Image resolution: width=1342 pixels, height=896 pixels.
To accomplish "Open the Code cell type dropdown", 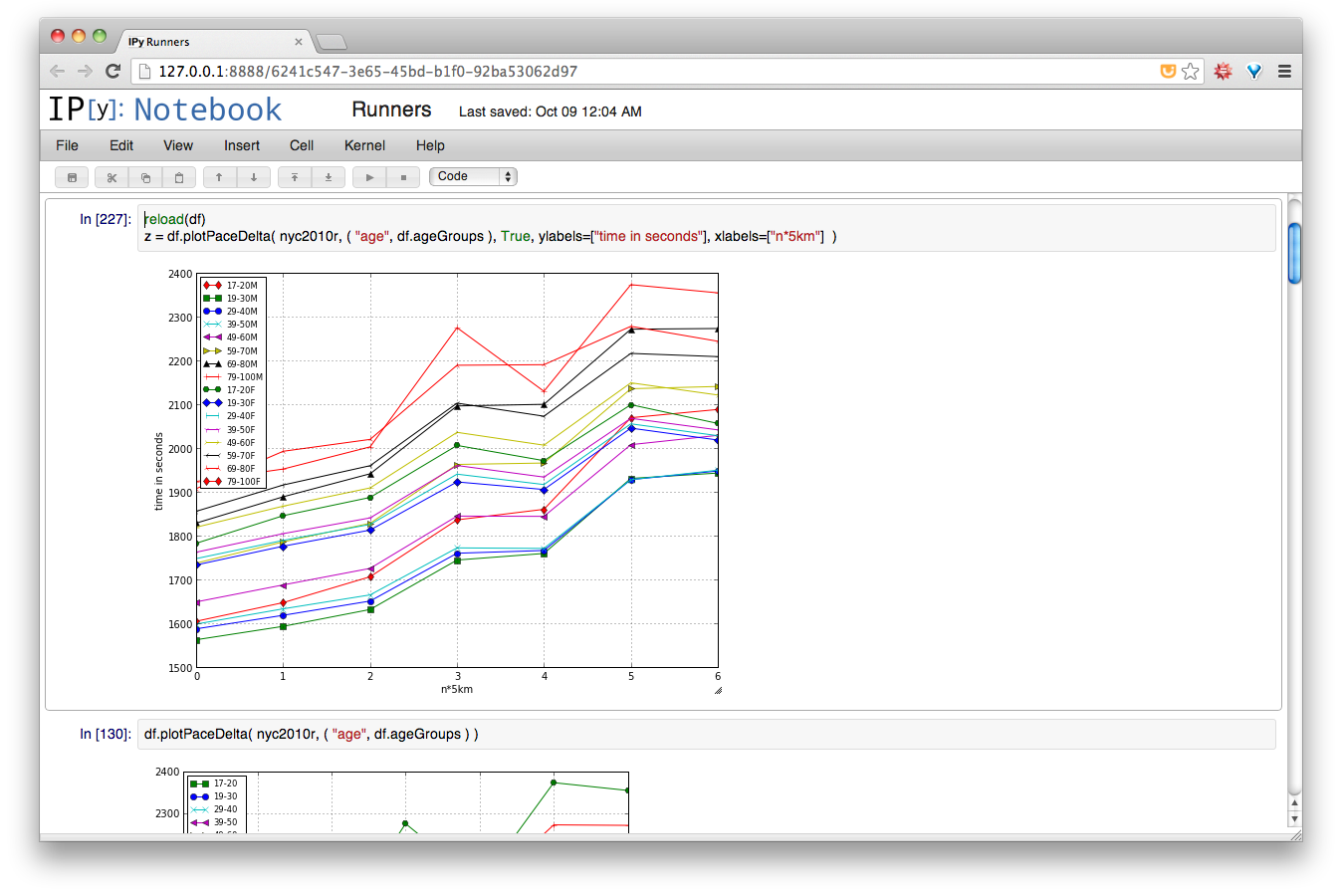I will coord(473,176).
